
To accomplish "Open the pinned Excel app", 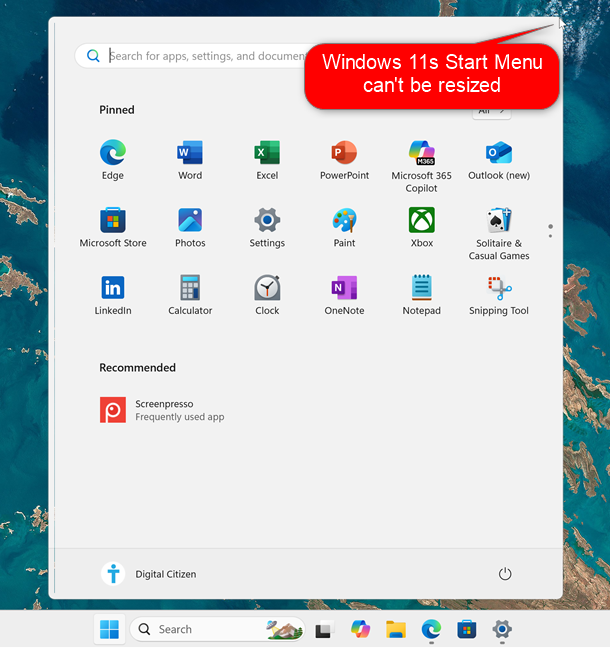I will 267,160.
